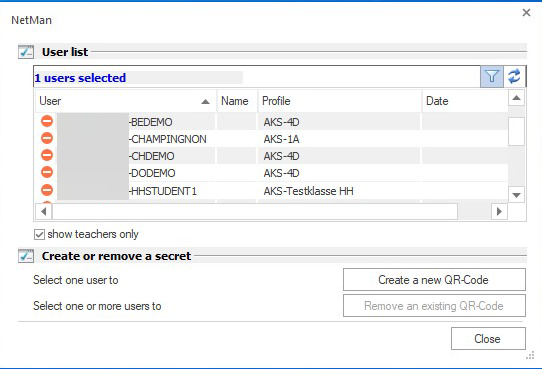The height and width of the screenshot is (369, 542).
Task: Toggle the show teachers only checkbox
Action: 39,235
